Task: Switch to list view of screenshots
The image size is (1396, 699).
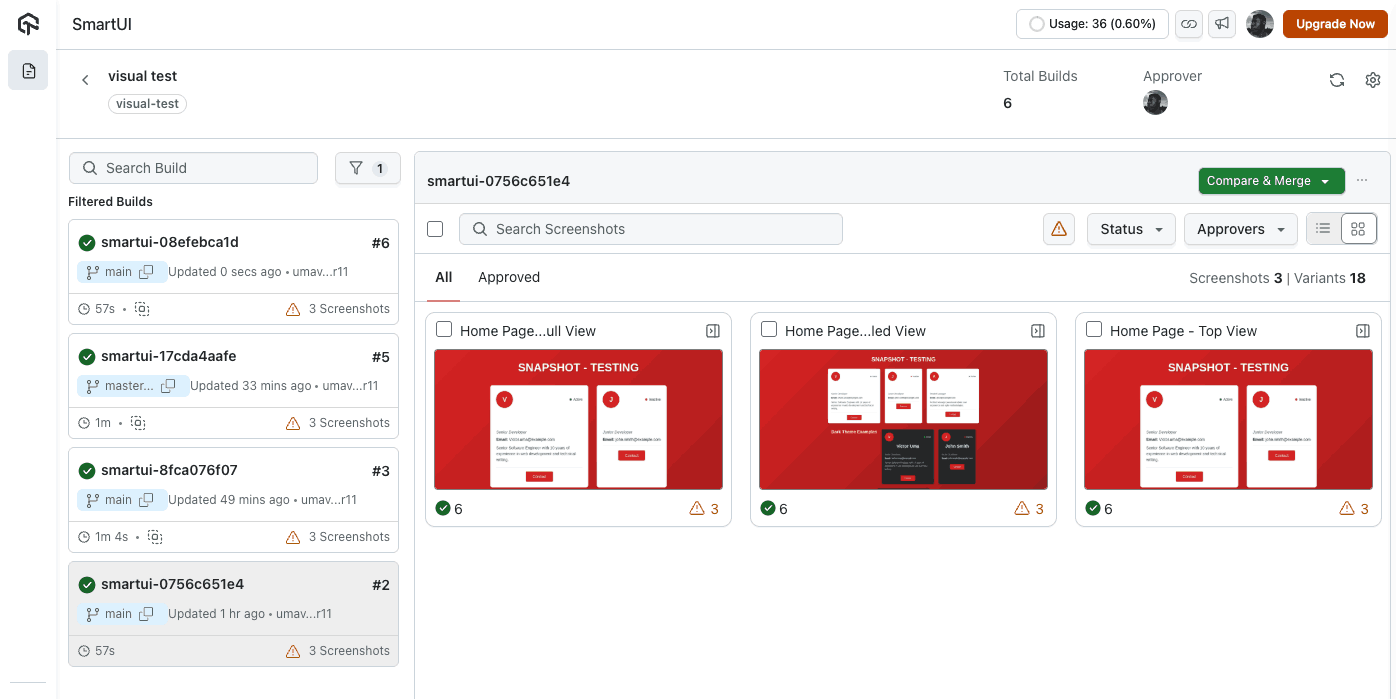Action: [1323, 228]
